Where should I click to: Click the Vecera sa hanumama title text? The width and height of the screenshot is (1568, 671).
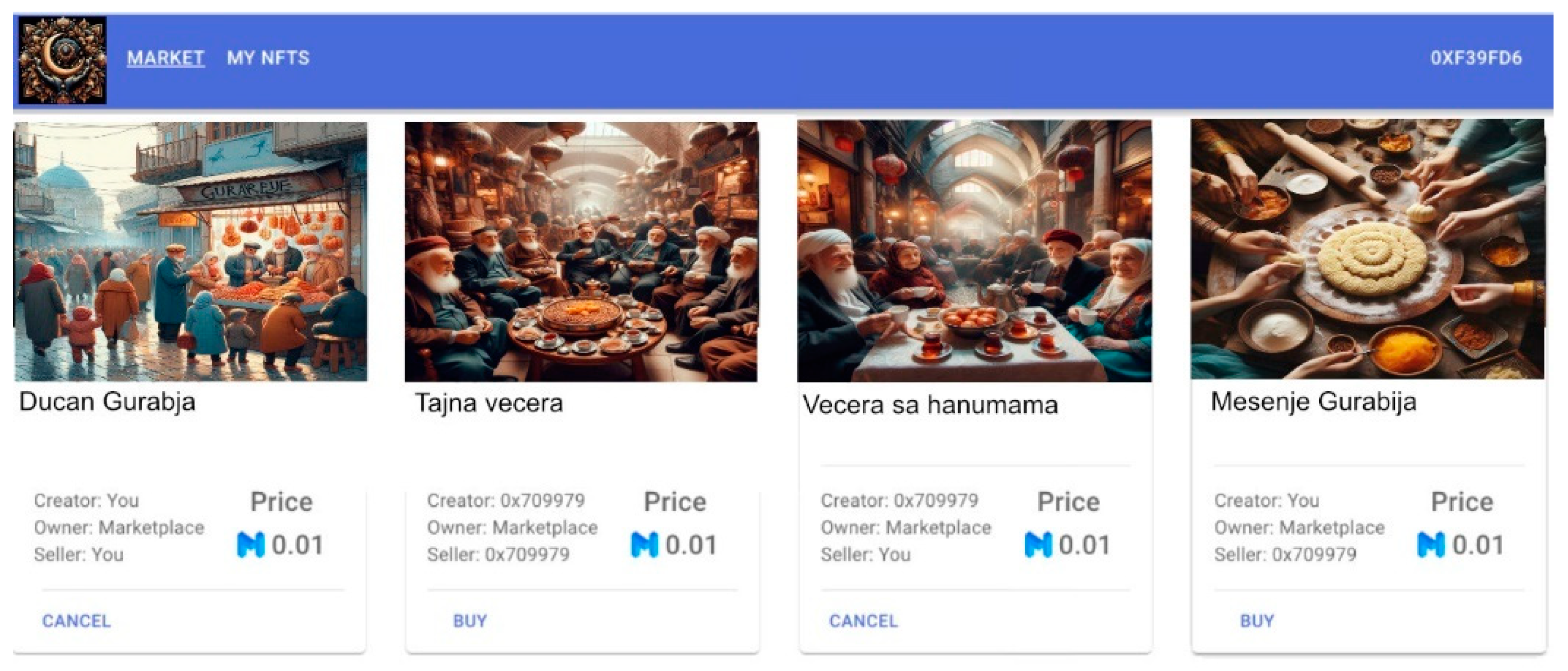pyautogui.click(x=930, y=405)
